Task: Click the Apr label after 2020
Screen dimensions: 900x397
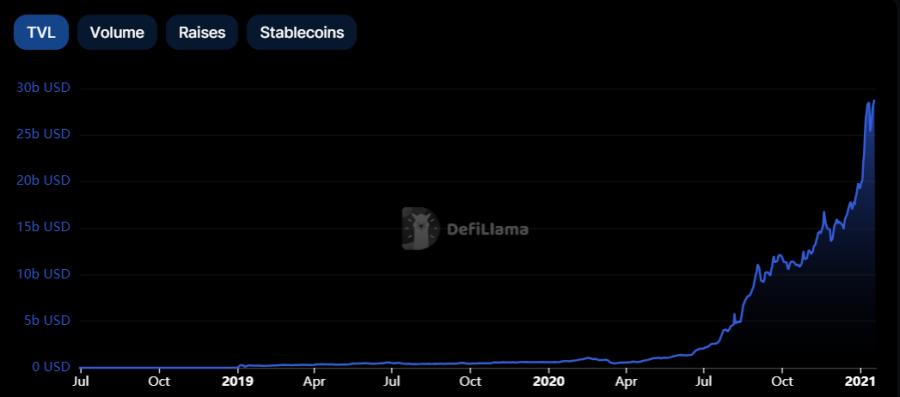Action: click(x=626, y=381)
